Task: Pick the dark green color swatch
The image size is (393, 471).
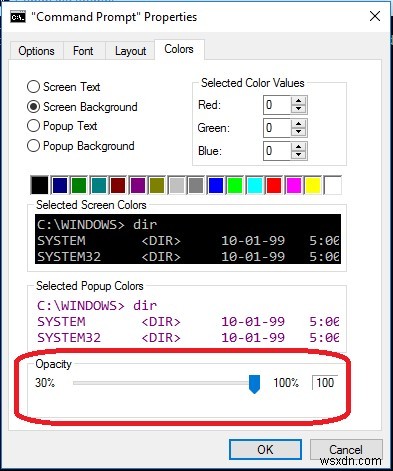Action: click(x=79, y=185)
